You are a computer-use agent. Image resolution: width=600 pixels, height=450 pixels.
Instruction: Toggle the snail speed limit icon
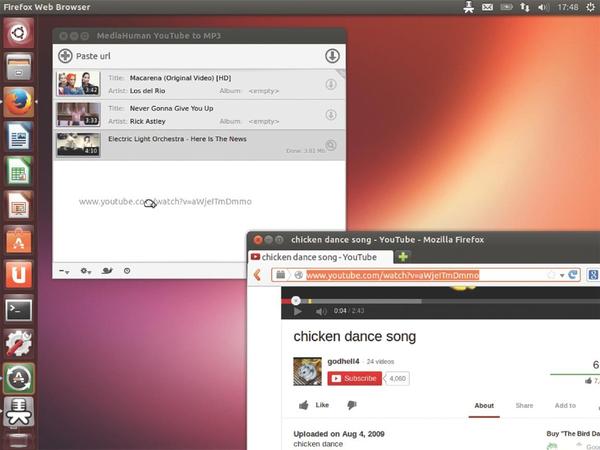click(x=107, y=271)
